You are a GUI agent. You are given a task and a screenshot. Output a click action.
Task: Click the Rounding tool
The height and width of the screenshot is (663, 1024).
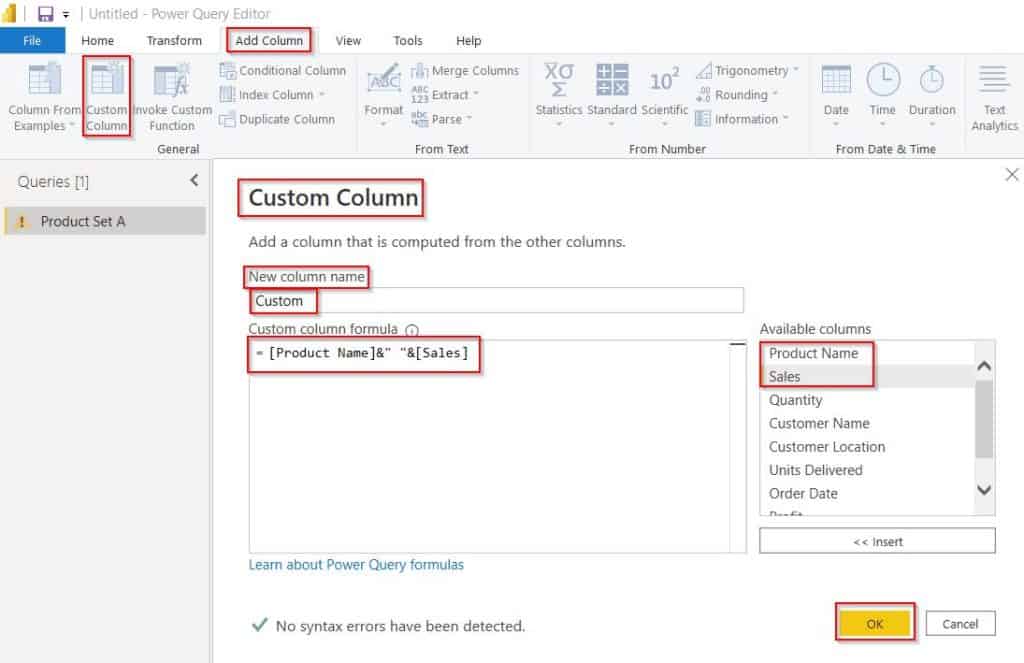737,95
